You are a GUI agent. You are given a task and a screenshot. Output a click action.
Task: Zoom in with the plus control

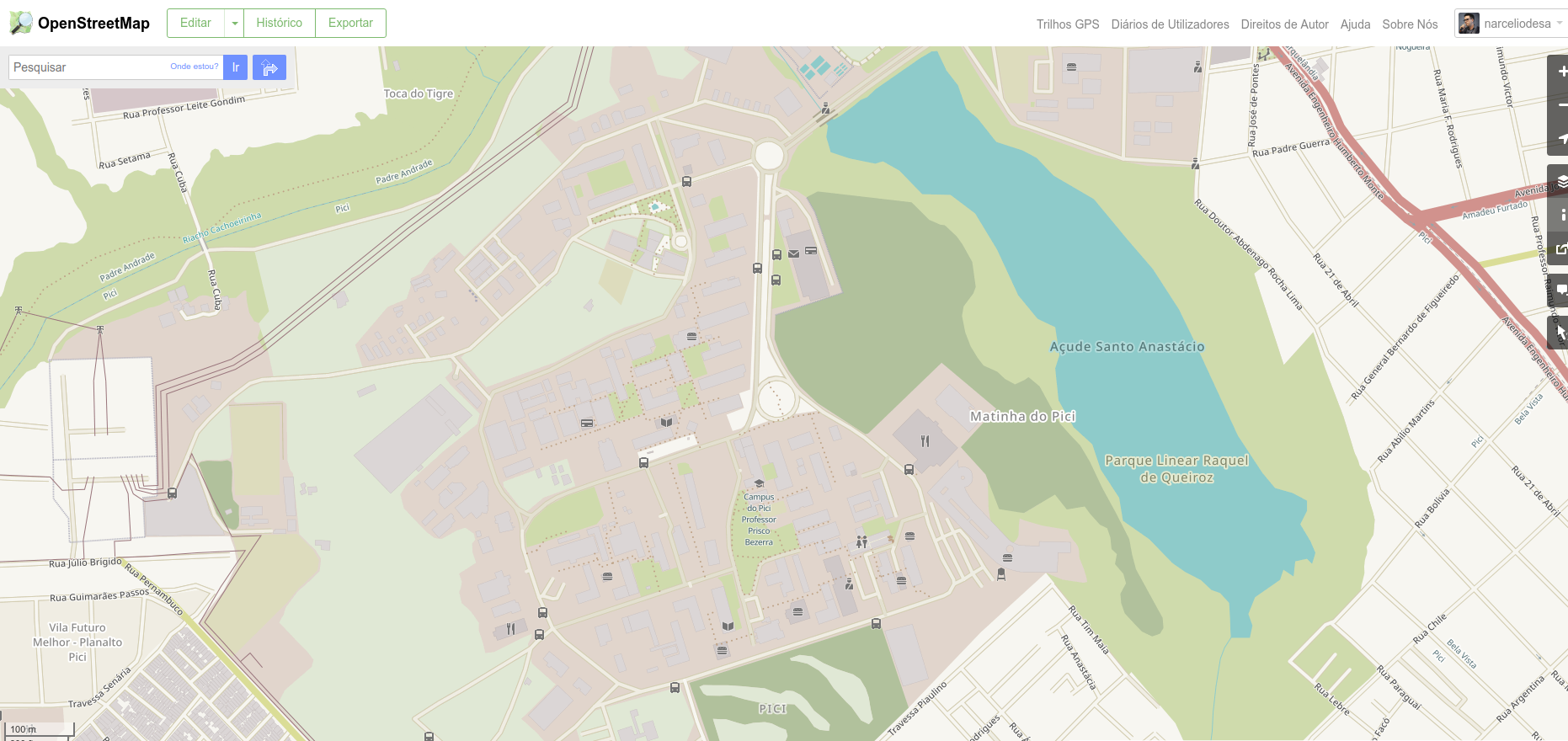[x=1561, y=72]
